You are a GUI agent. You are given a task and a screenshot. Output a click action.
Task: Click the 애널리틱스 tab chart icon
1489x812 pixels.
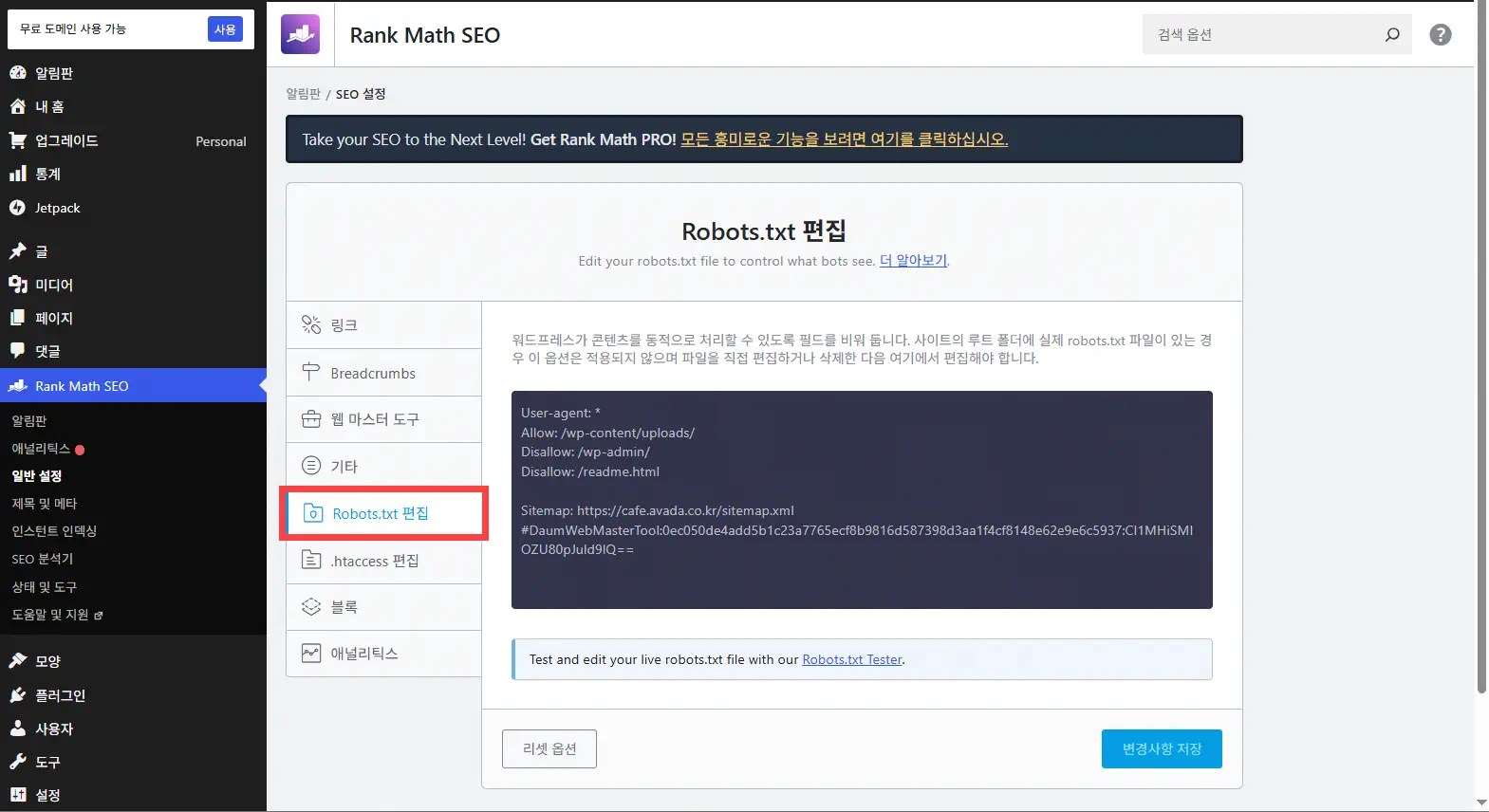311,653
